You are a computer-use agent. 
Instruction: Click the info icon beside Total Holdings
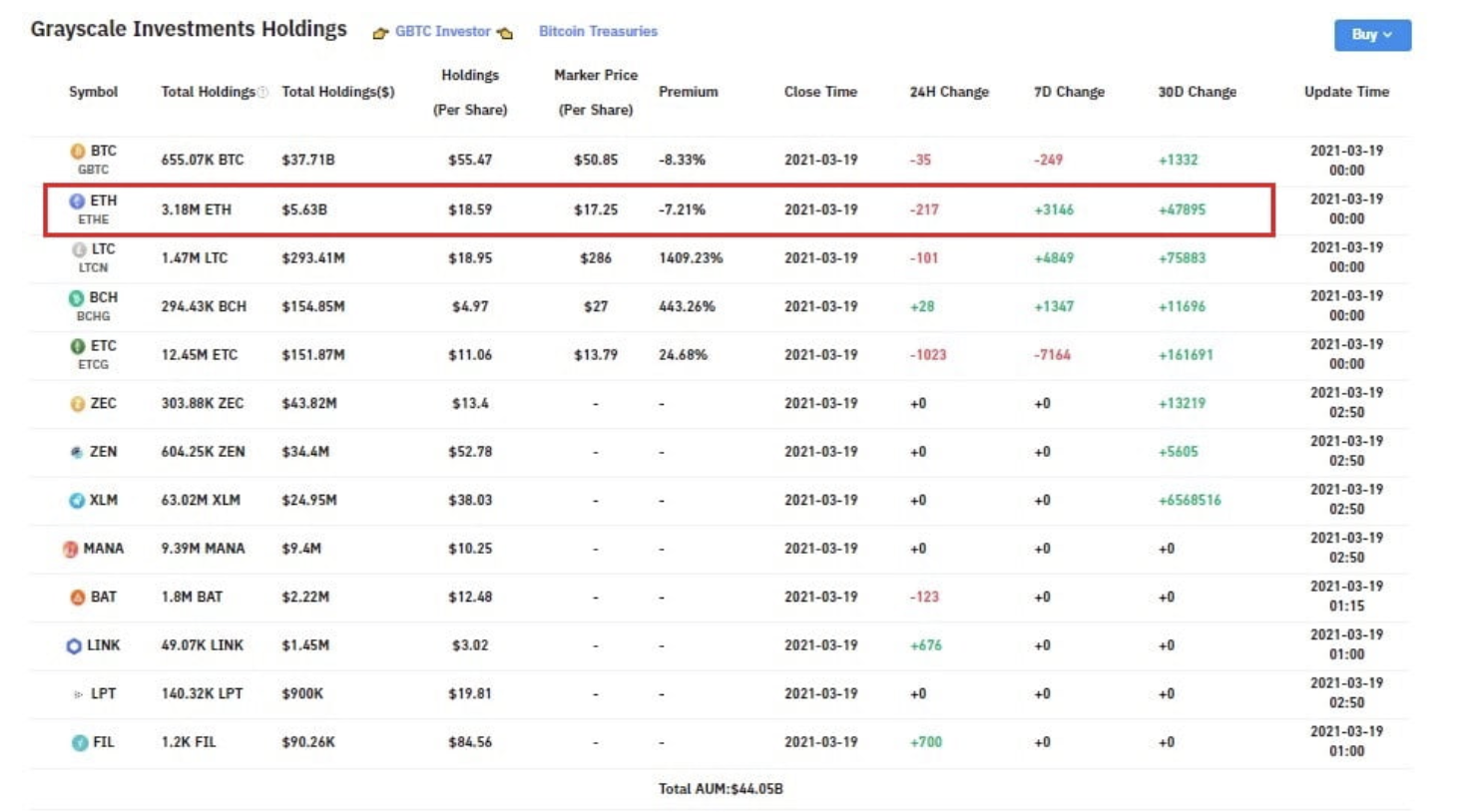(262, 93)
